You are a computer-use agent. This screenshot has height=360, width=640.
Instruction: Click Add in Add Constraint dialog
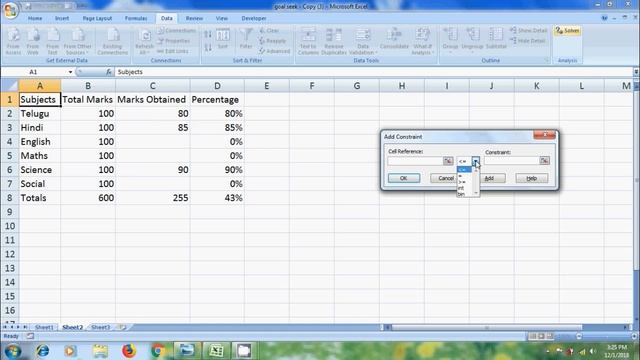[492, 178]
